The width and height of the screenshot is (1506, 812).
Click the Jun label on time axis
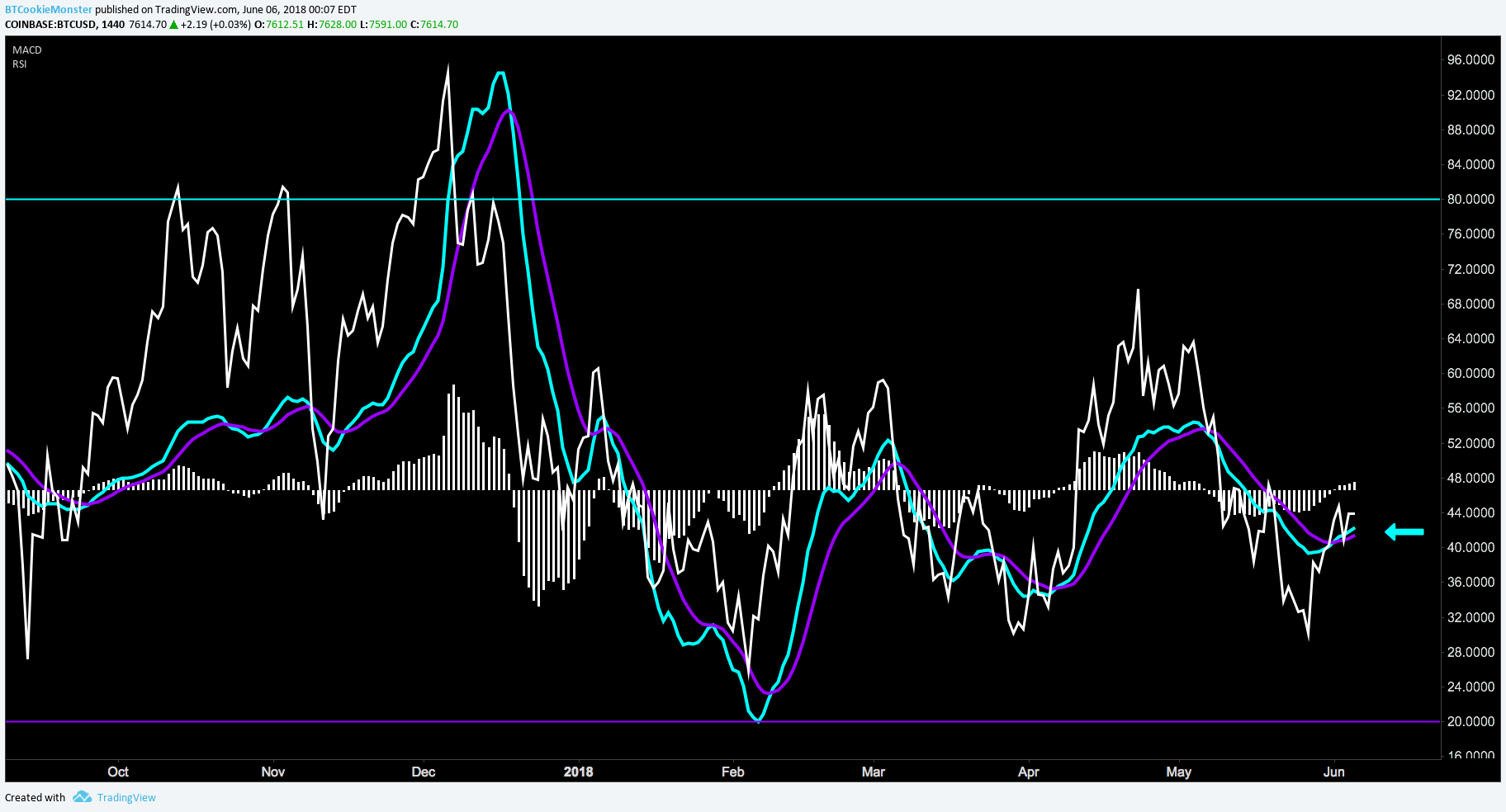(x=1334, y=772)
